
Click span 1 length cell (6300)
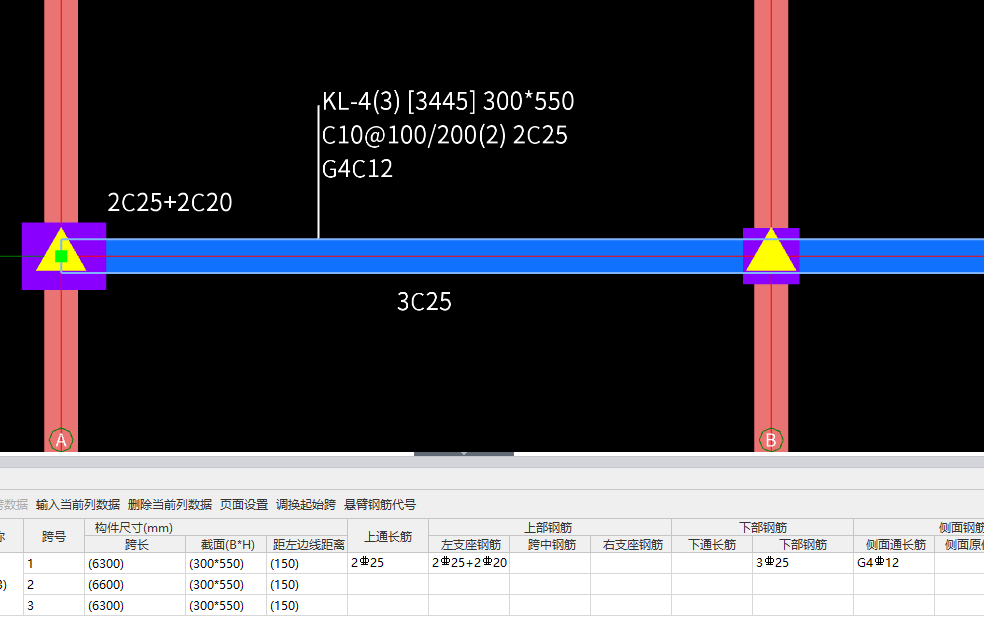(135, 563)
